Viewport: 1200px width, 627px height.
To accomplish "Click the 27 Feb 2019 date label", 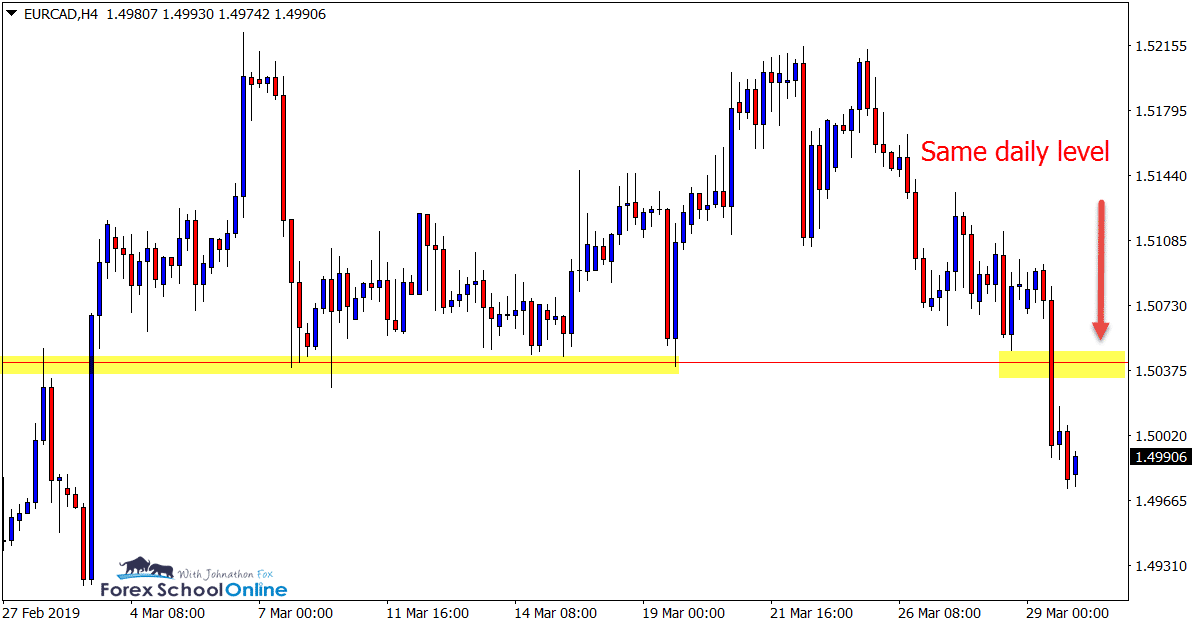I will coord(41,613).
